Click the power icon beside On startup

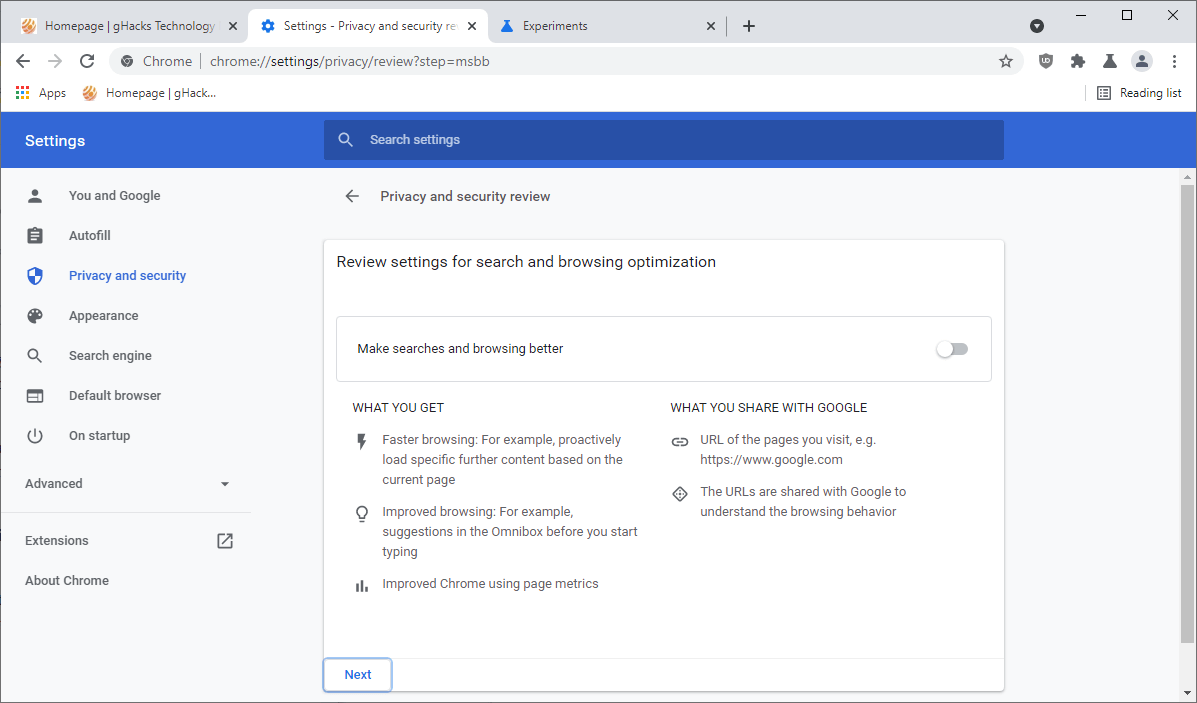point(35,436)
